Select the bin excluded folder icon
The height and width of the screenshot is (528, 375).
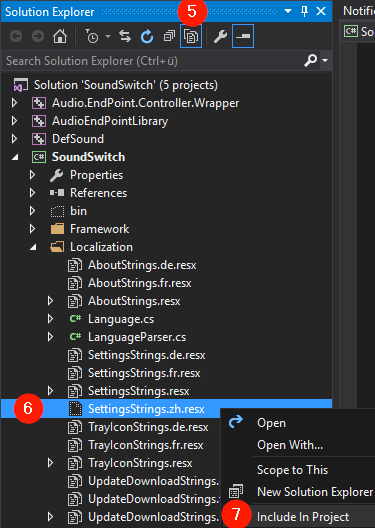pos(57,211)
